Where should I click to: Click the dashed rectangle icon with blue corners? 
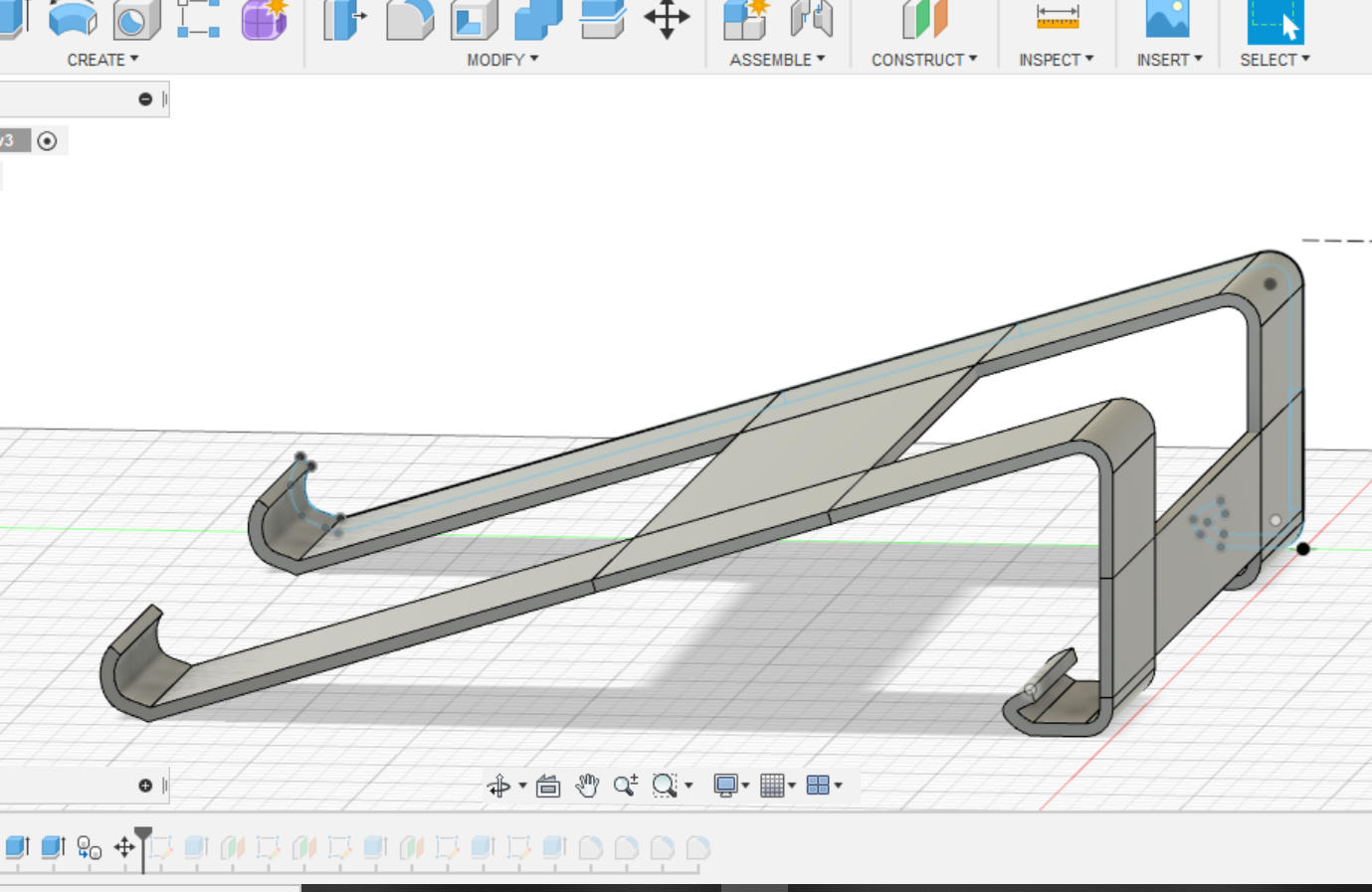pos(198,19)
